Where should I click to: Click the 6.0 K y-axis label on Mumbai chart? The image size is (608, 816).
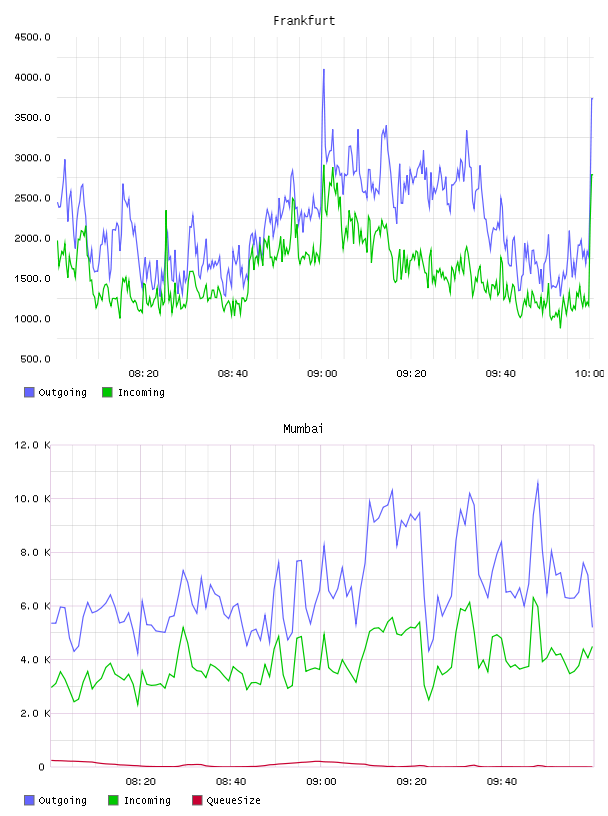click(x=35, y=606)
